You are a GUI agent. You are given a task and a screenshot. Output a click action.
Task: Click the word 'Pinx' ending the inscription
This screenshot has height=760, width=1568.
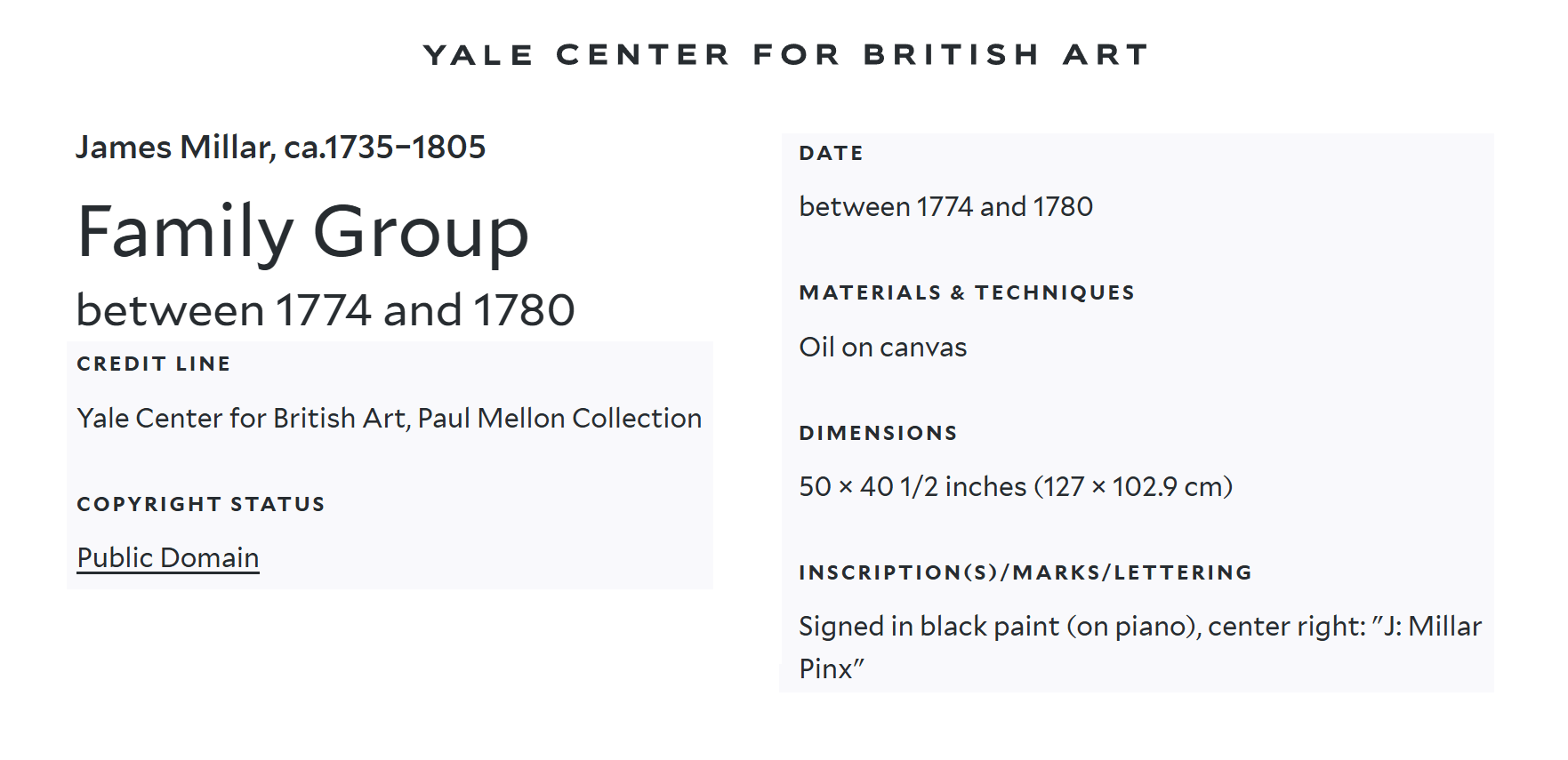(826, 668)
